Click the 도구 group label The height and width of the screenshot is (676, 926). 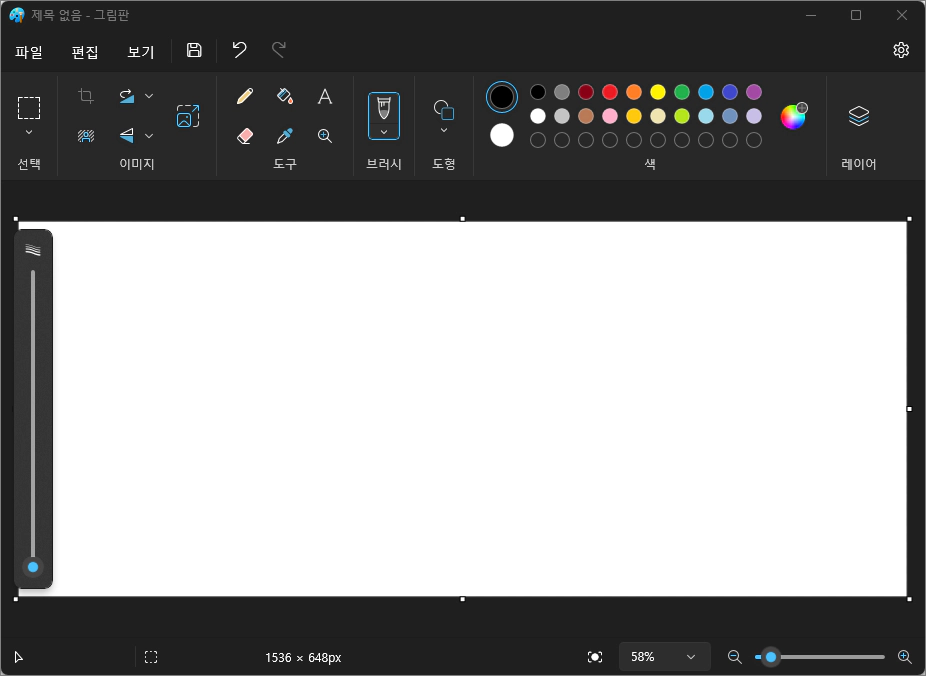click(x=285, y=164)
